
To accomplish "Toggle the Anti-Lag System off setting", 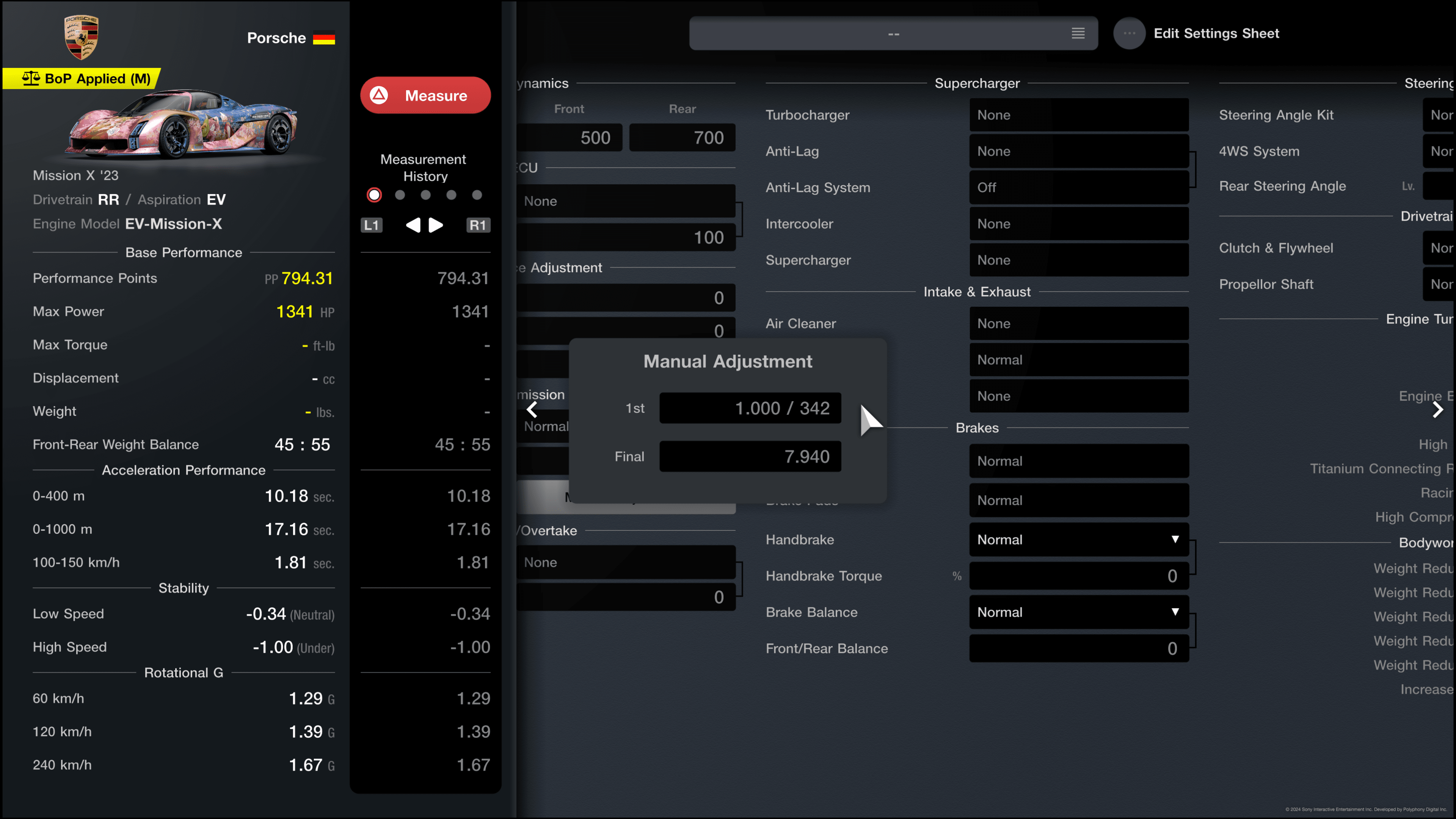I will point(1079,187).
